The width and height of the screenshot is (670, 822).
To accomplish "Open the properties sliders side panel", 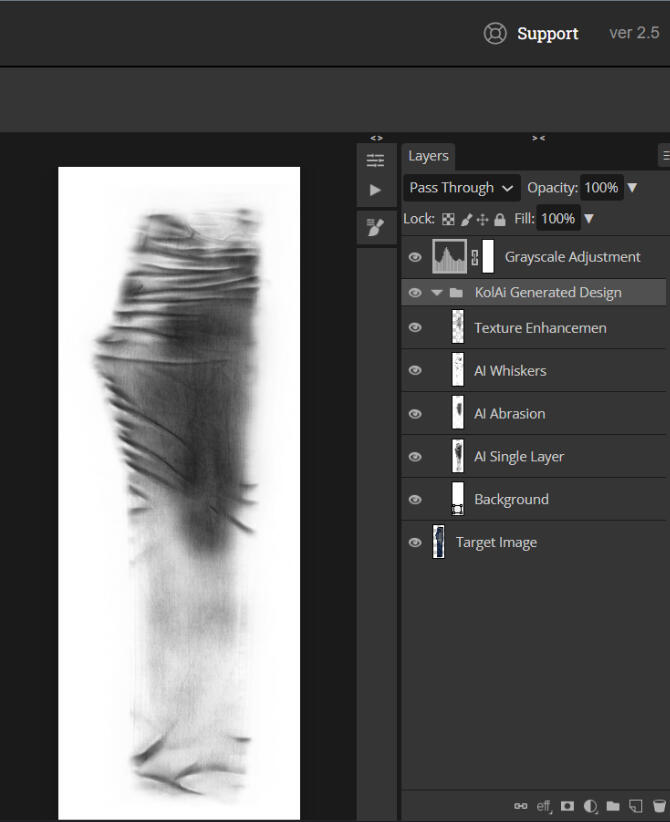I will (x=376, y=160).
